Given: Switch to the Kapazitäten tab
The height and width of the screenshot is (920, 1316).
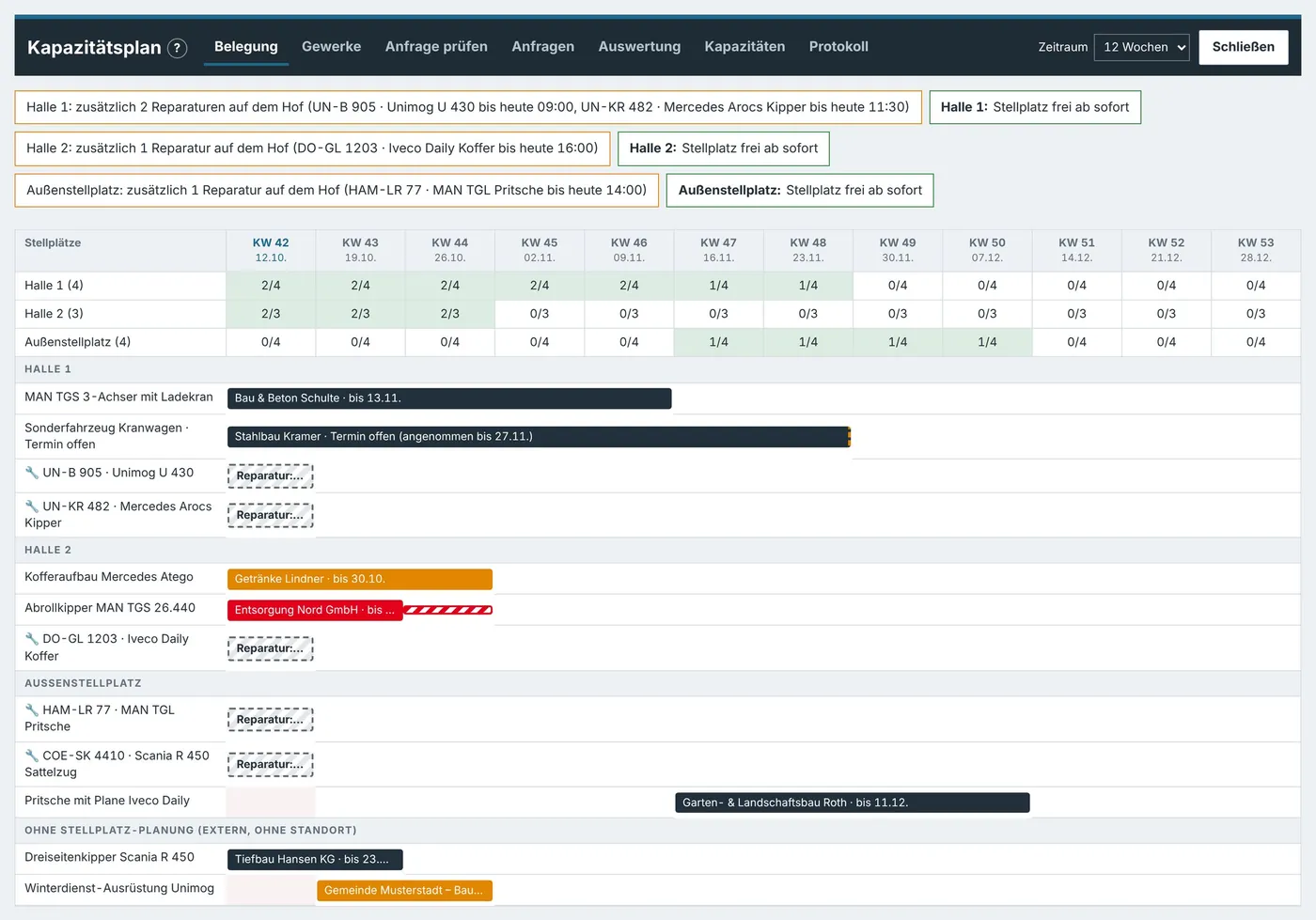Looking at the screenshot, I should [x=744, y=46].
